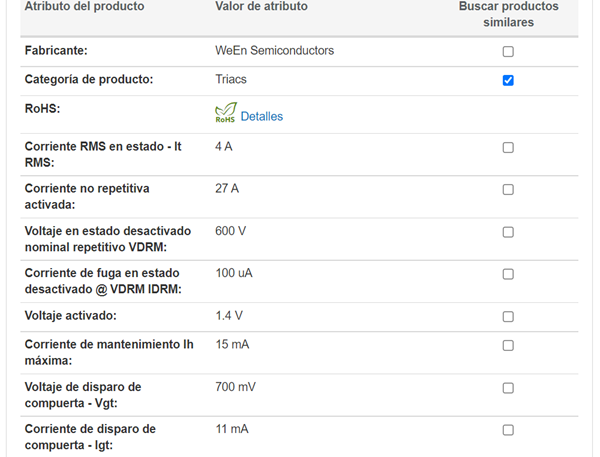
Task: Check the 700 mV gate trigger voltage checkbox
Action: 508,388
